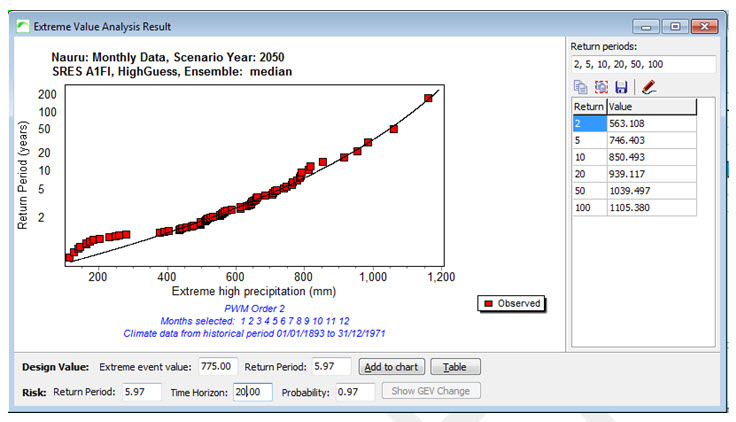The width and height of the screenshot is (736, 422).
Task: Click the Add to chart button
Action: (x=391, y=367)
